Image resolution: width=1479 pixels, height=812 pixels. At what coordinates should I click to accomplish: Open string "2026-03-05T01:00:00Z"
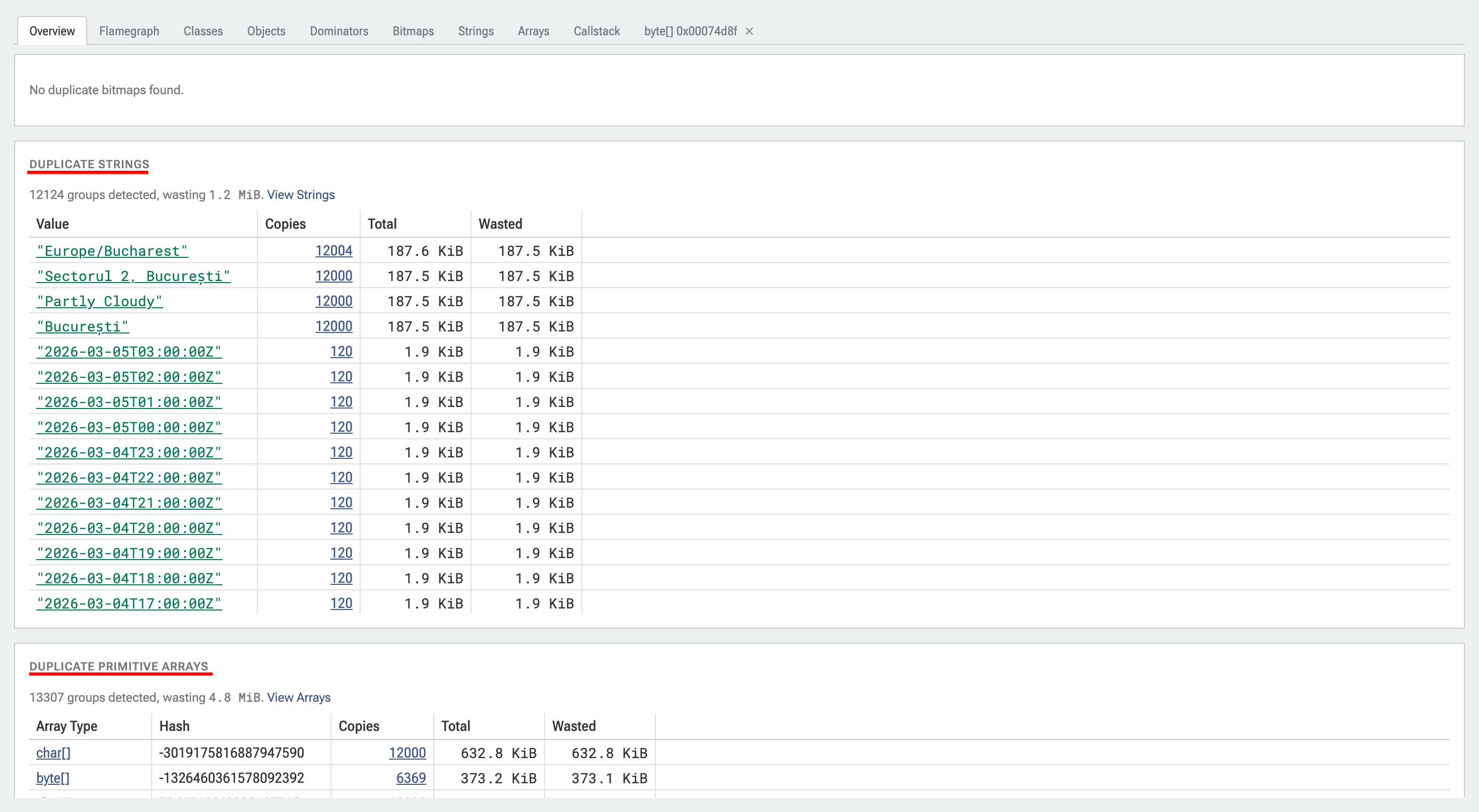(x=129, y=402)
